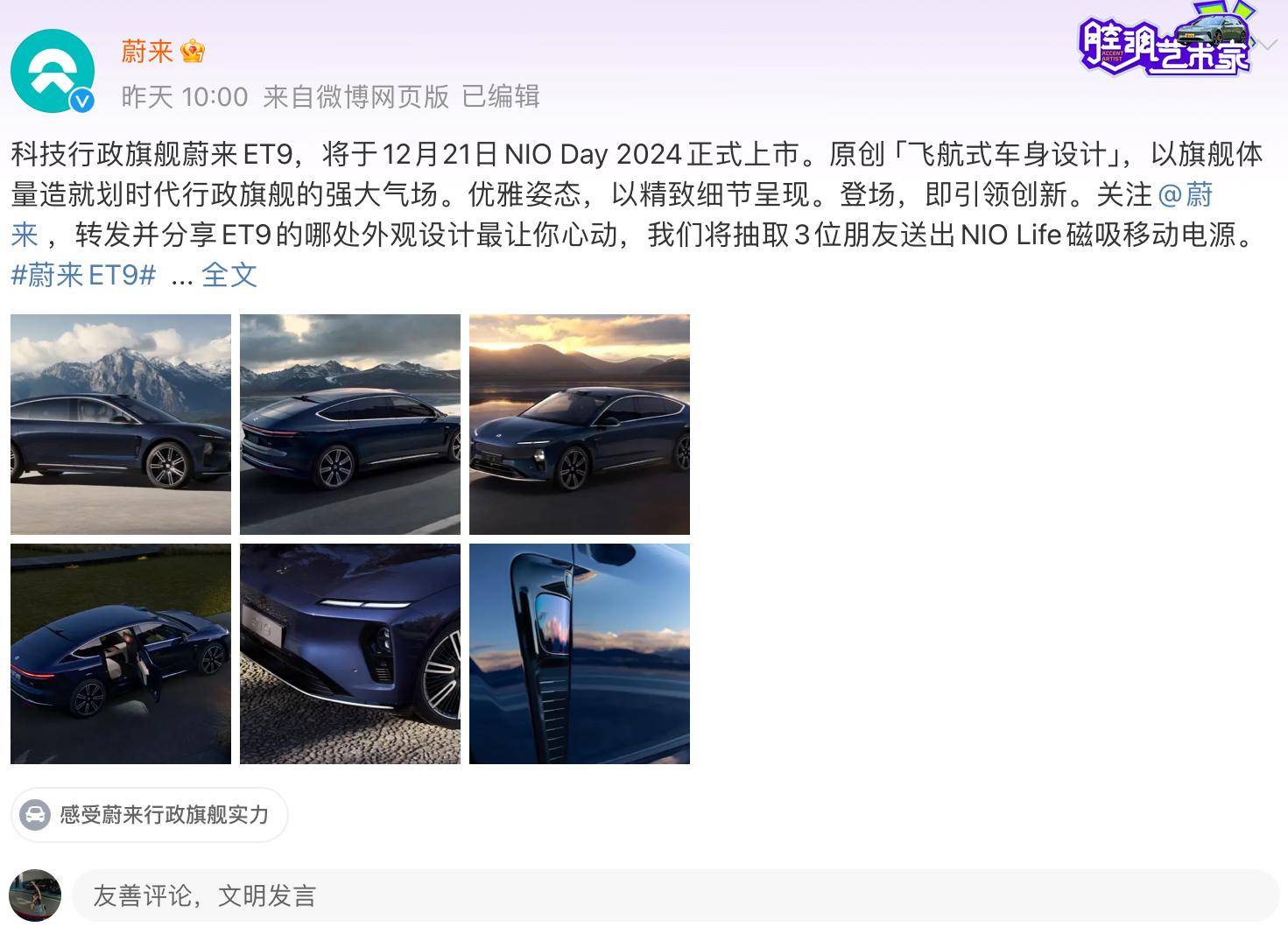
Task: Open the ET9 rear three-quarter photo
Action: click(x=350, y=425)
